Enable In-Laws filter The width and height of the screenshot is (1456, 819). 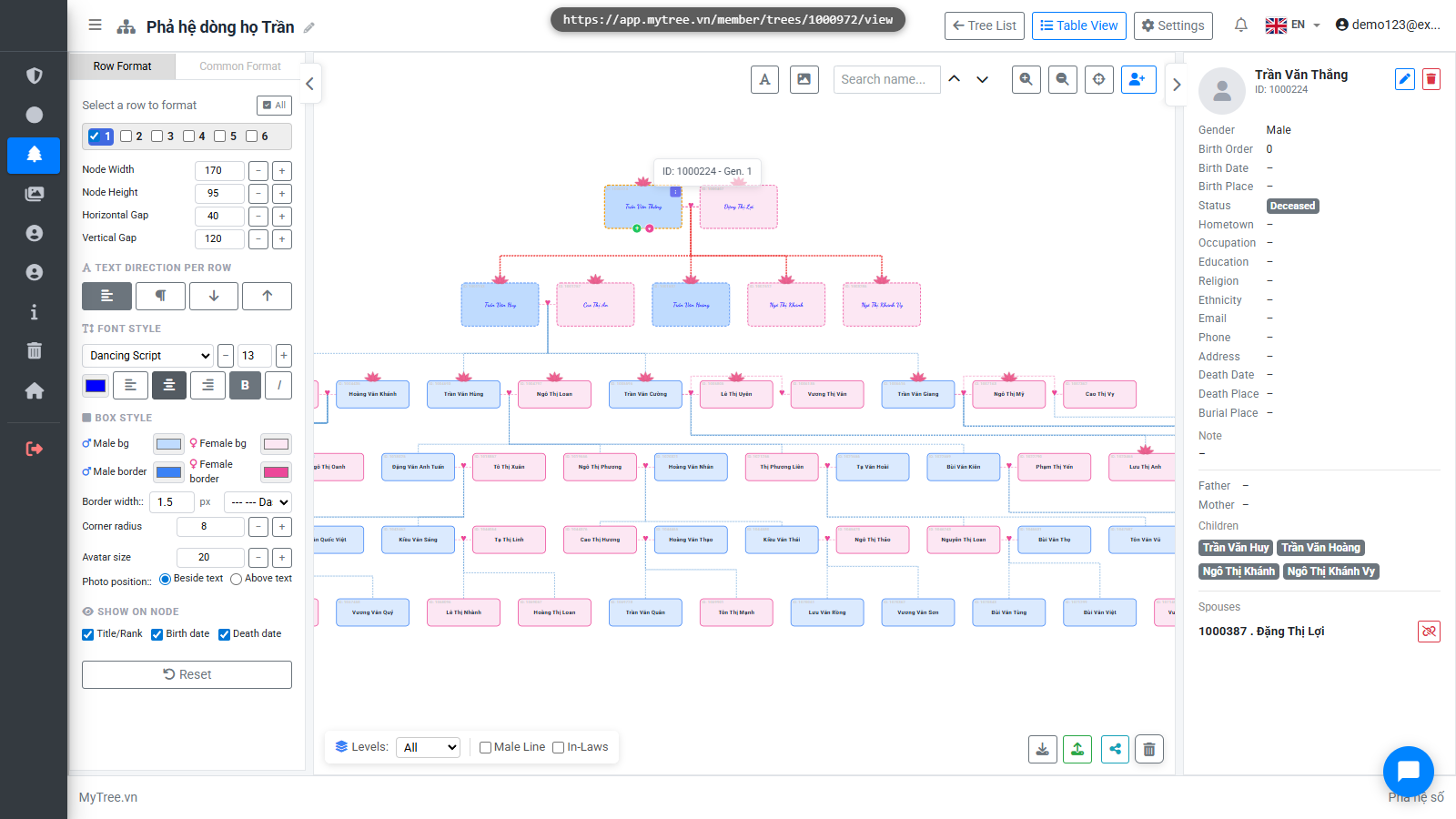tap(559, 748)
